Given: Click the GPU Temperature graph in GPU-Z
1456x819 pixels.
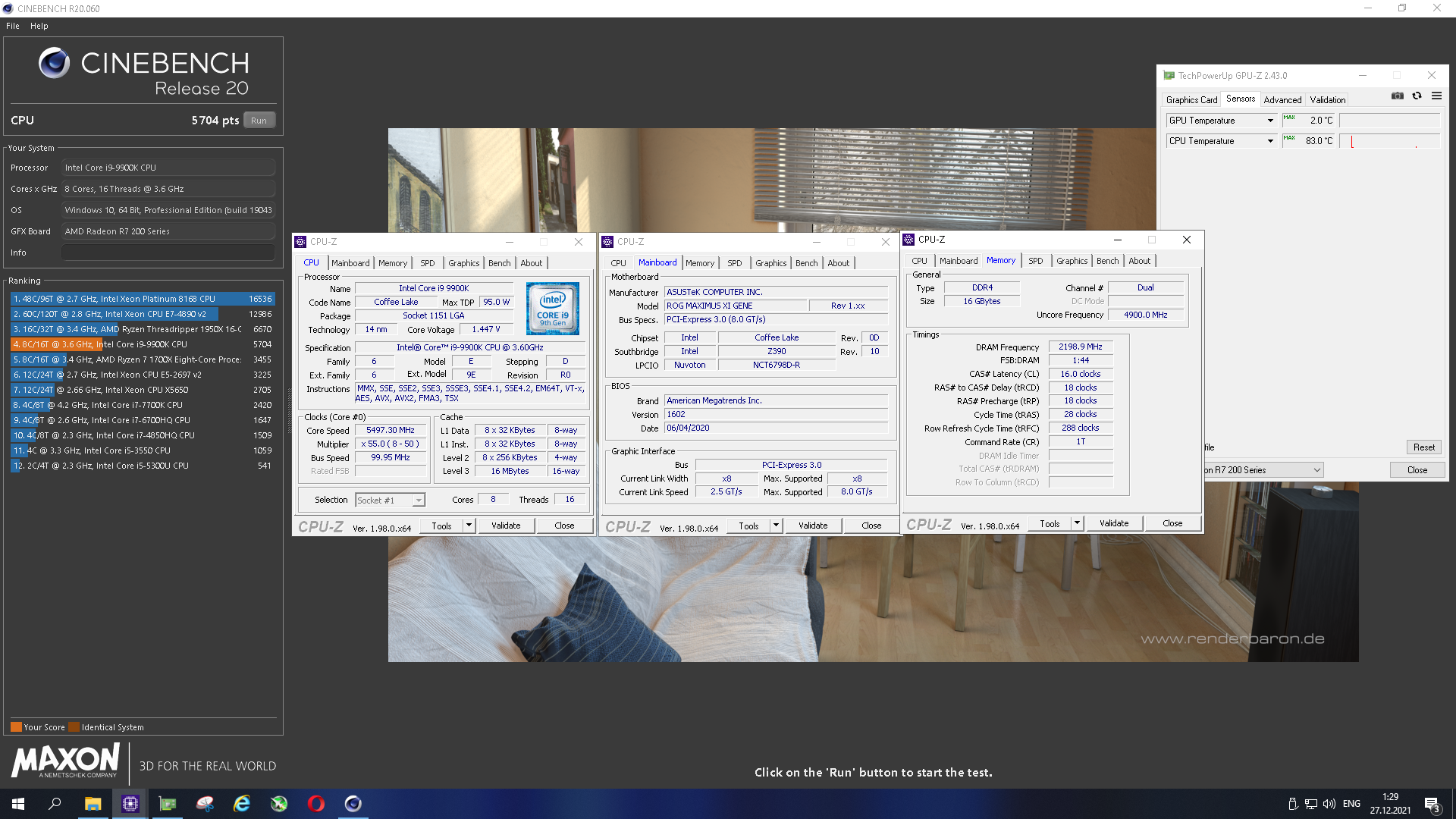Looking at the screenshot, I should [x=1390, y=121].
